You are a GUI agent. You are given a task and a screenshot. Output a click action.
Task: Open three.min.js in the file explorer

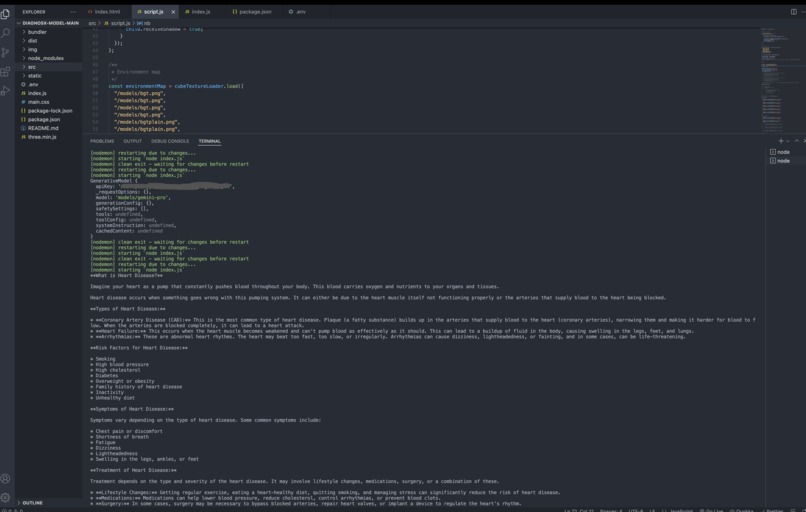tap(49, 137)
